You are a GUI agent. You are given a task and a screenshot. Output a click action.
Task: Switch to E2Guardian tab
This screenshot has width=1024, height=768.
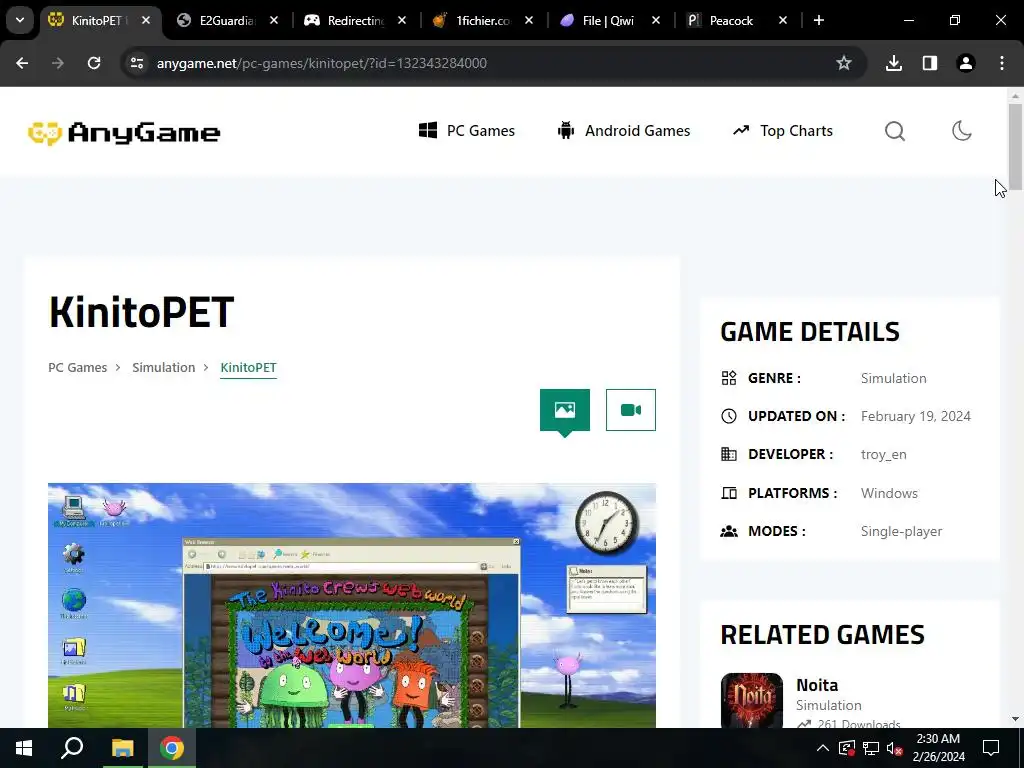point(229,20)
